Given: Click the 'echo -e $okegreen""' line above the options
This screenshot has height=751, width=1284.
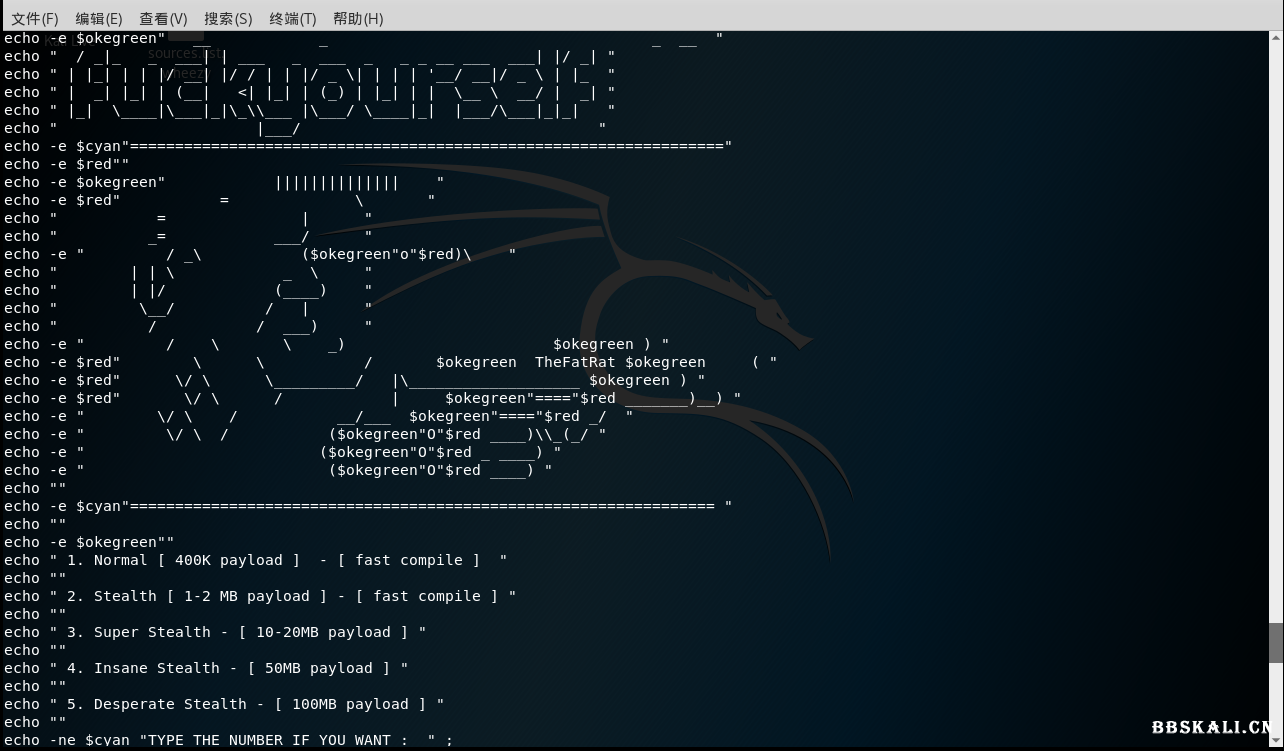Looking at the screenshot, I should (89, 542).
